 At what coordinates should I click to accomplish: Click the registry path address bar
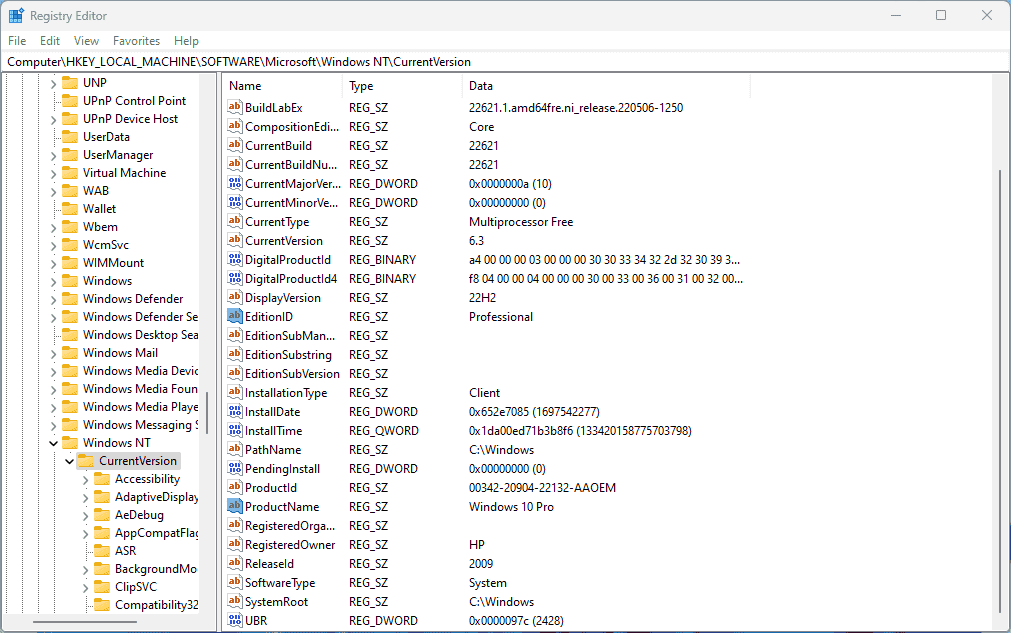click(x=506, y=62)
